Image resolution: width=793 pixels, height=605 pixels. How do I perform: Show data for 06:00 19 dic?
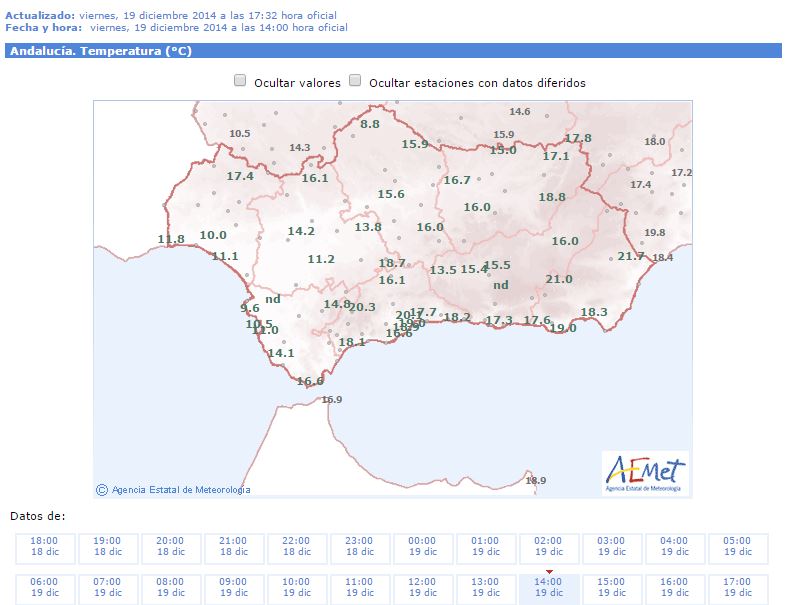pos(44,587)
